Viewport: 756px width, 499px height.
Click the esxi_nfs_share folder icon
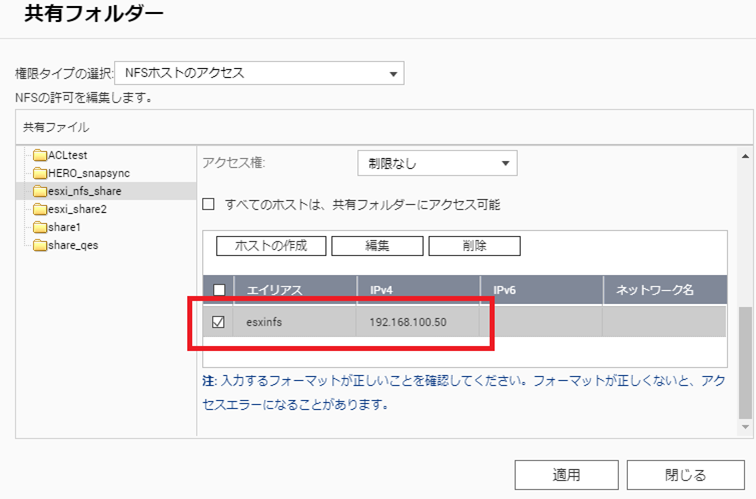pos(40,191)
